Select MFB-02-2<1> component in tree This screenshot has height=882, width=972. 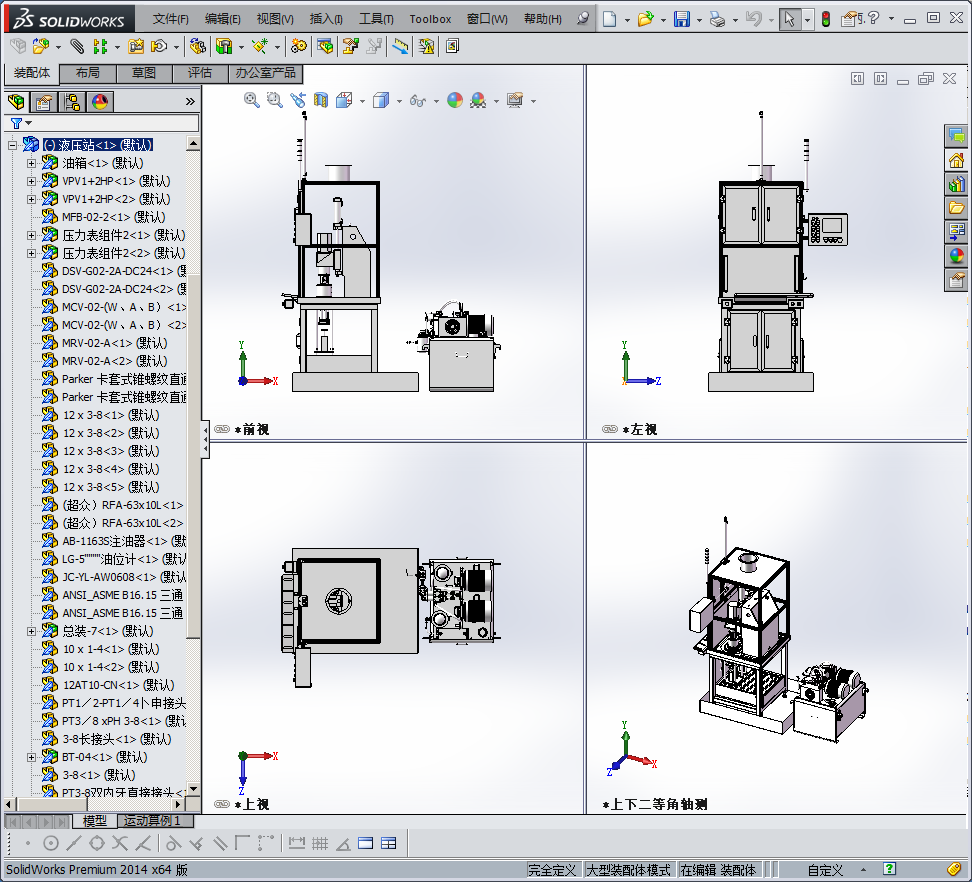tap(113, 217)
